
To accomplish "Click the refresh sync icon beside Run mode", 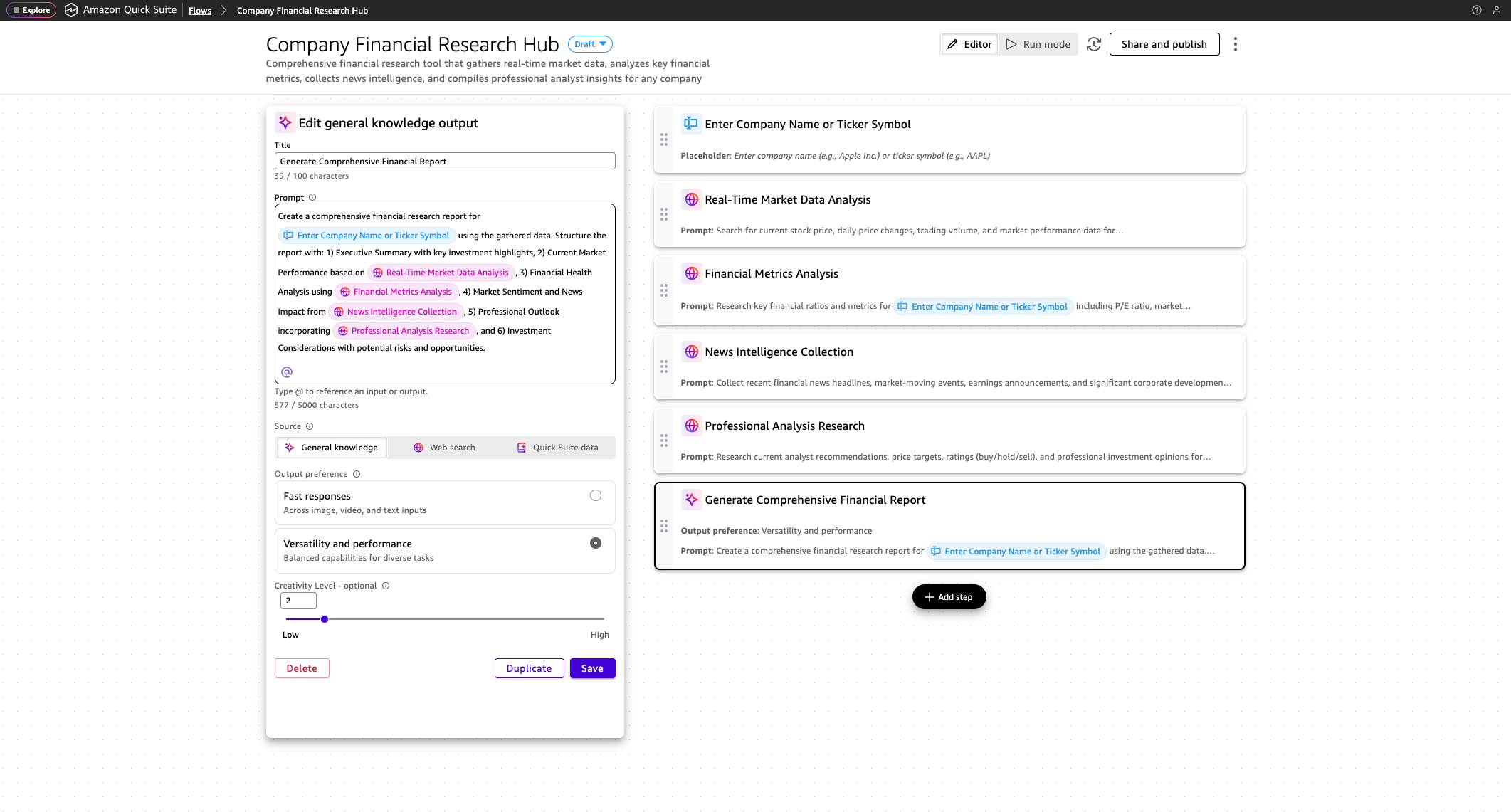I will (x=1094, y=44).
